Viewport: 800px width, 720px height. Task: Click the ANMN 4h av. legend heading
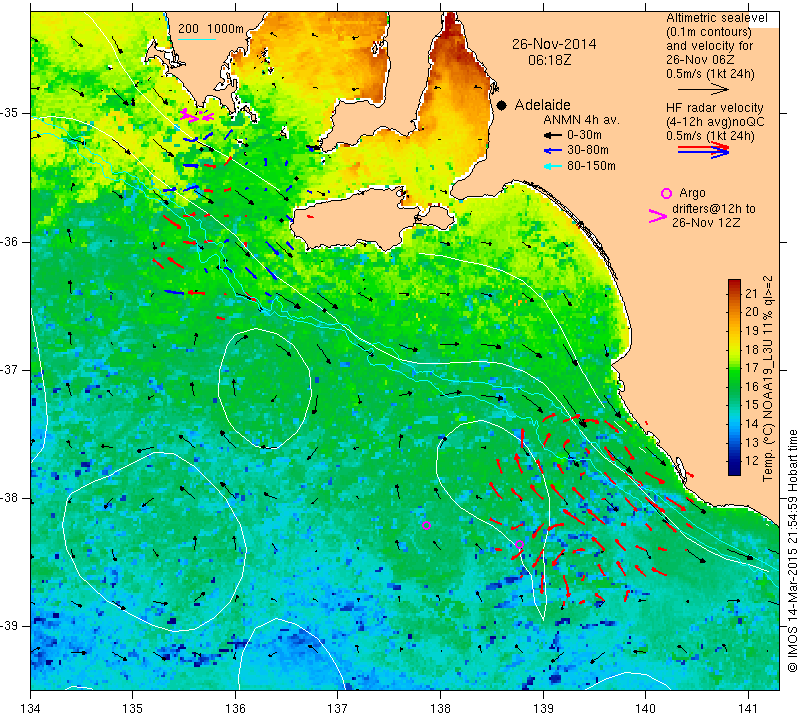pos(581,120)
